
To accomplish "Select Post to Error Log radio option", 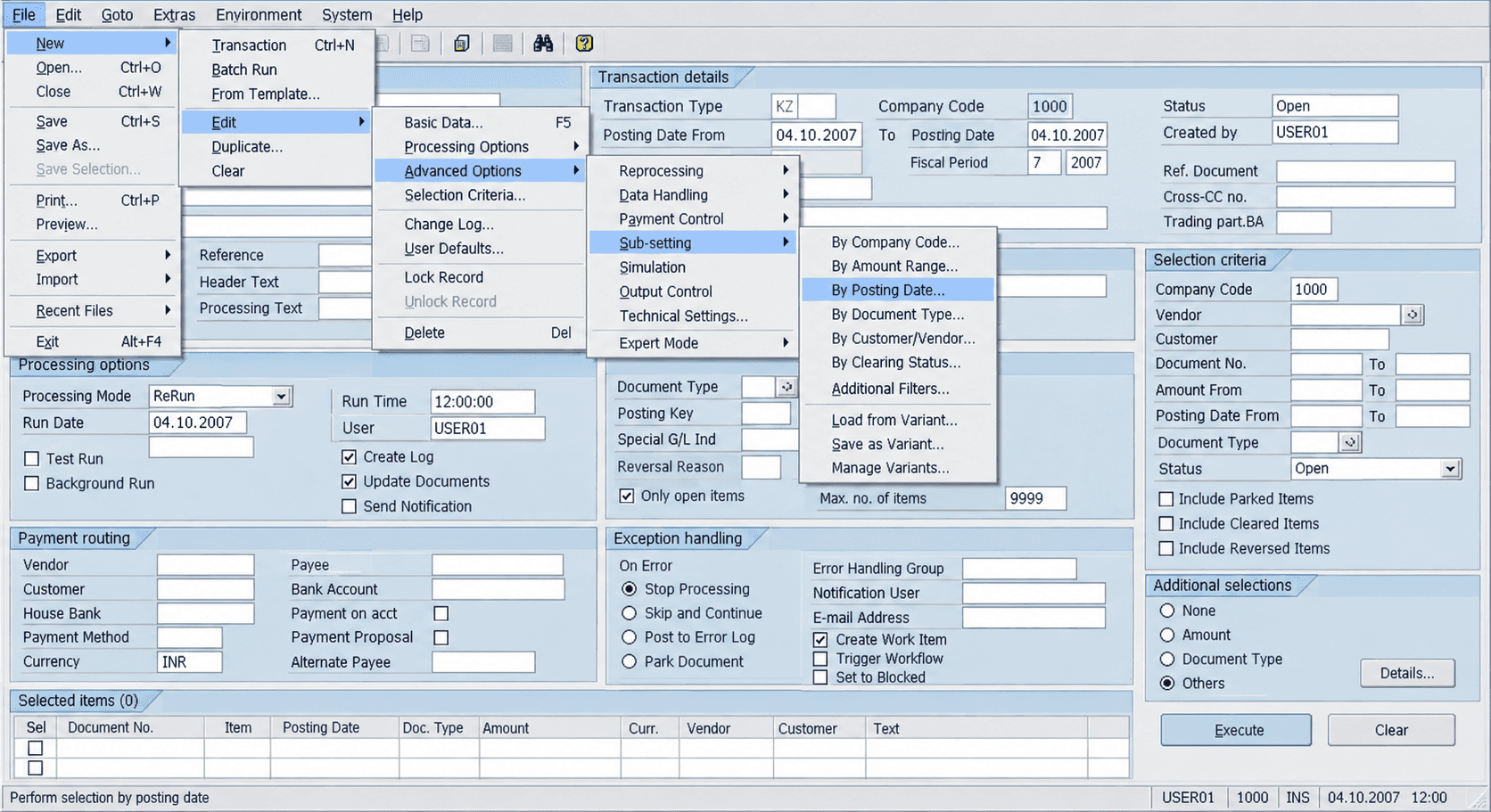I will (x=629, y=637).
